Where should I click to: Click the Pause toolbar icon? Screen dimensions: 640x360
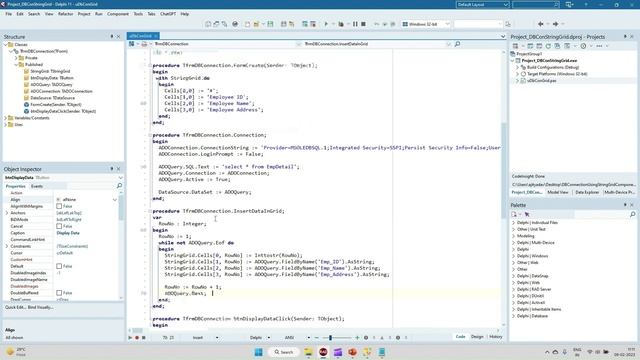point(355,24)
